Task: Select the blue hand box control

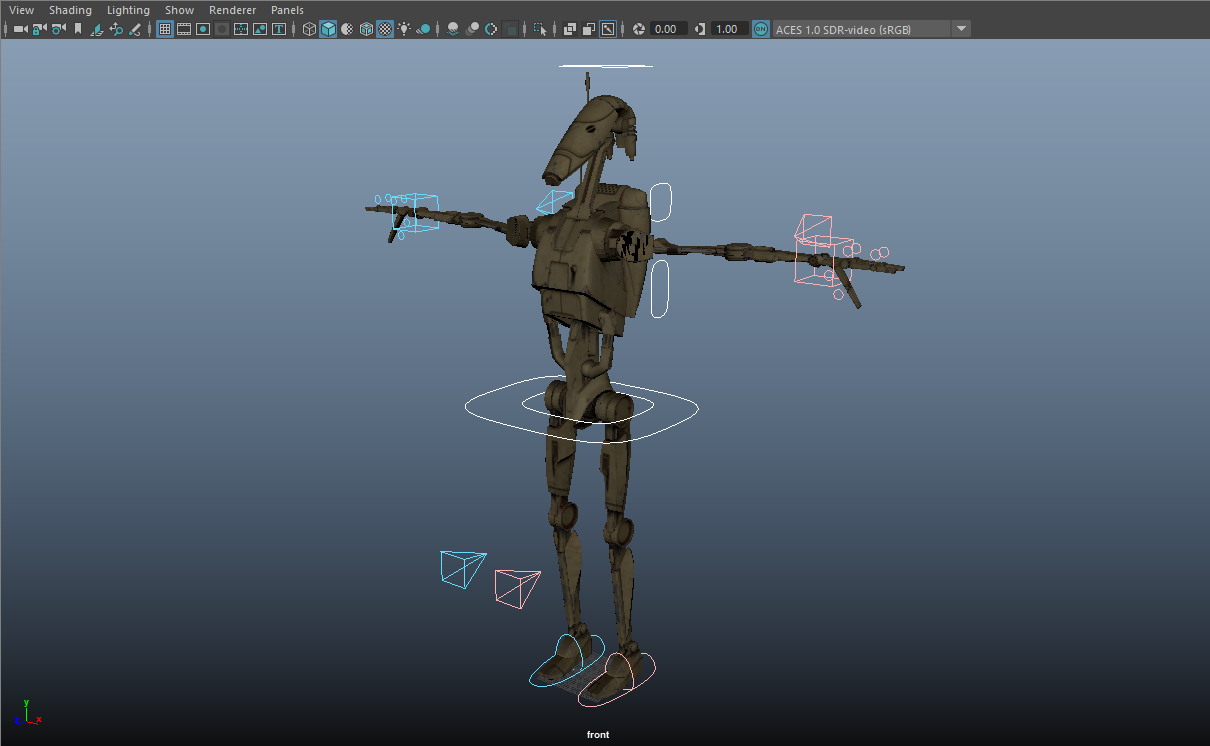Action: [x=415, y=213]
